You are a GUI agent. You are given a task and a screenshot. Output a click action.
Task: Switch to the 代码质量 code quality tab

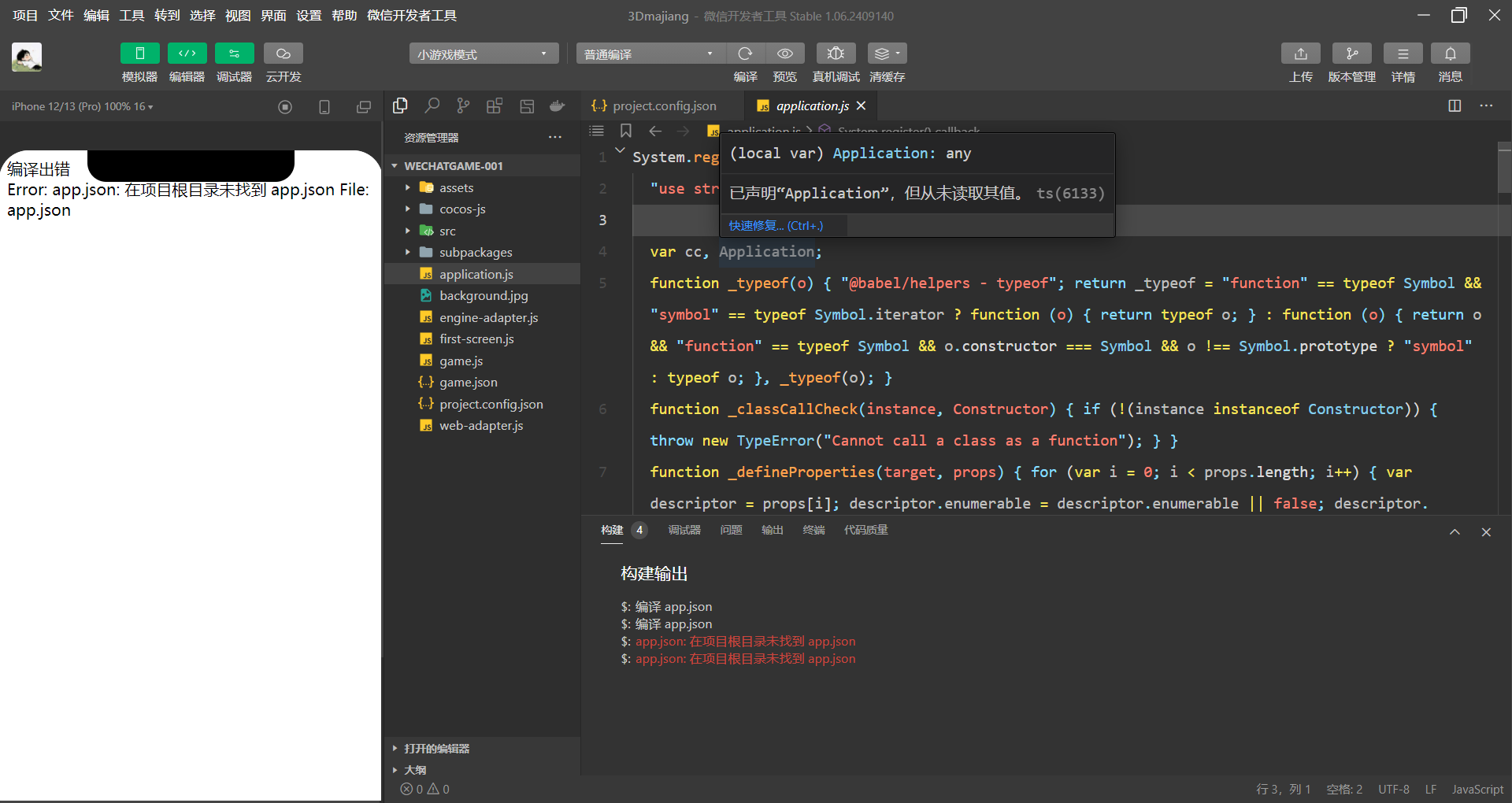866,530
